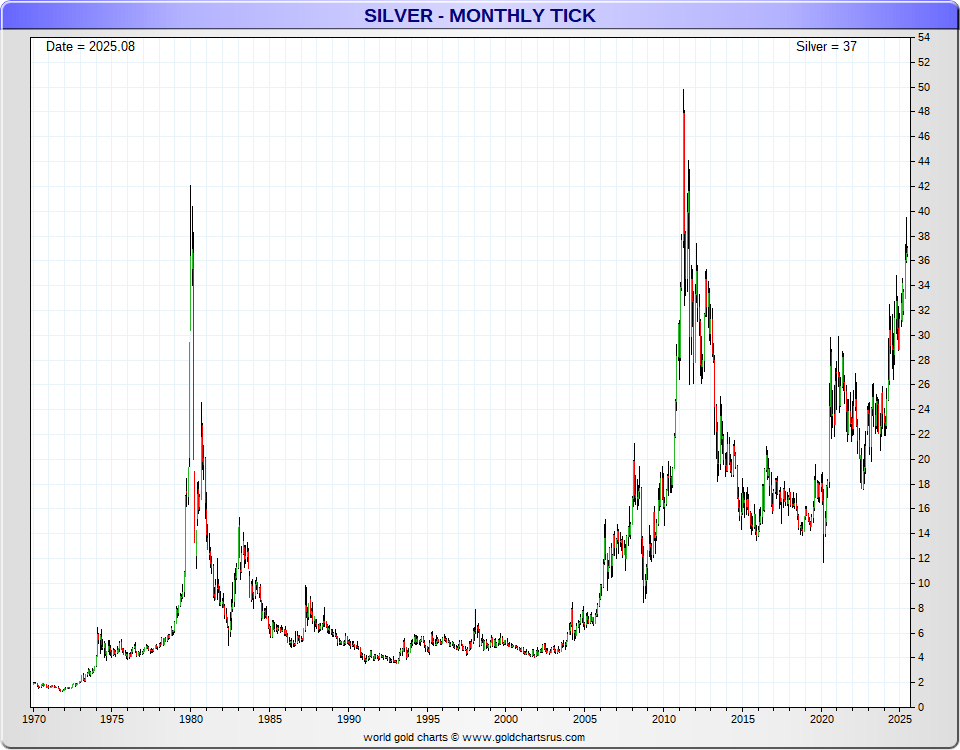Select the Date = 2025.08 label
Image resolution: width=960 pixels, height=750 pixels.
tap(91, 47)
